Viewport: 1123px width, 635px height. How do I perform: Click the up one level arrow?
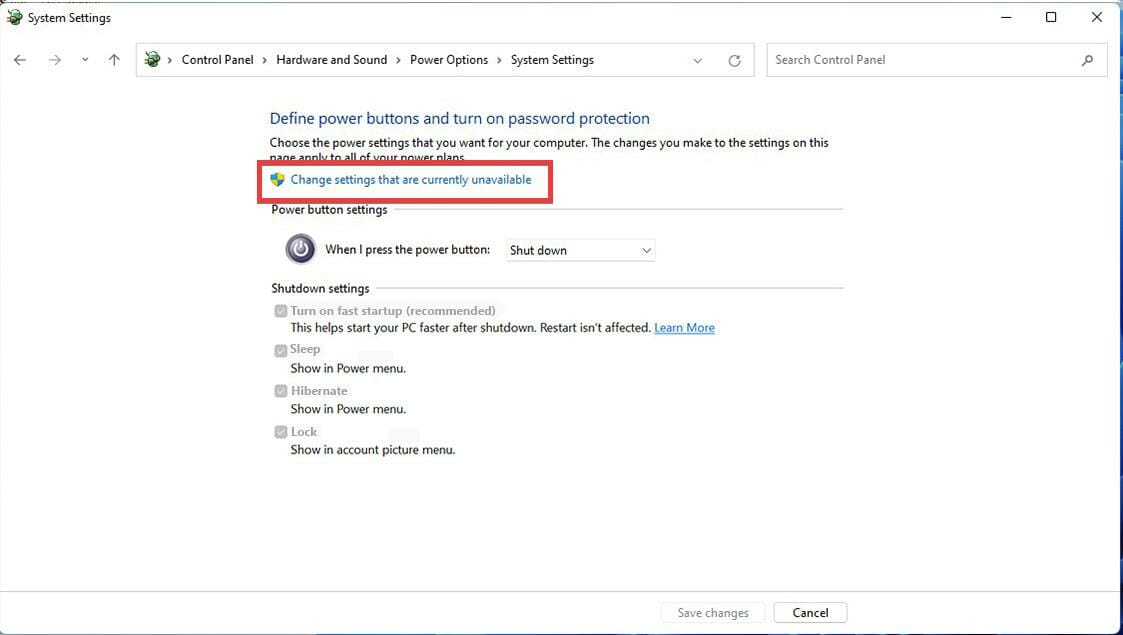114,60
